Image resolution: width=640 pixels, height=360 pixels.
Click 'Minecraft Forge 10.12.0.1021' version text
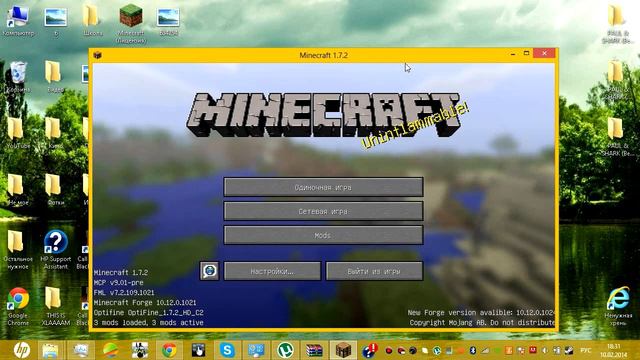pos(145,302)
